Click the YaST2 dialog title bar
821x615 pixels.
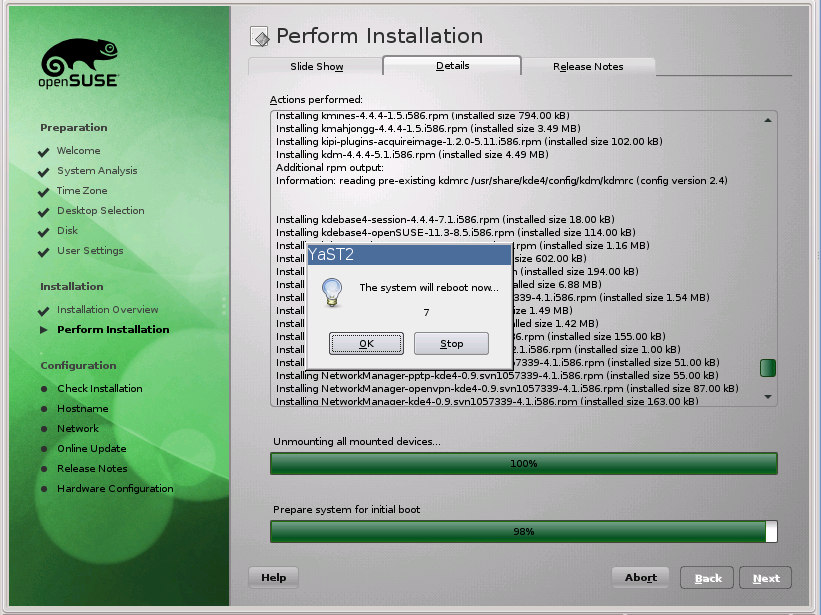(x=409, y=255)
